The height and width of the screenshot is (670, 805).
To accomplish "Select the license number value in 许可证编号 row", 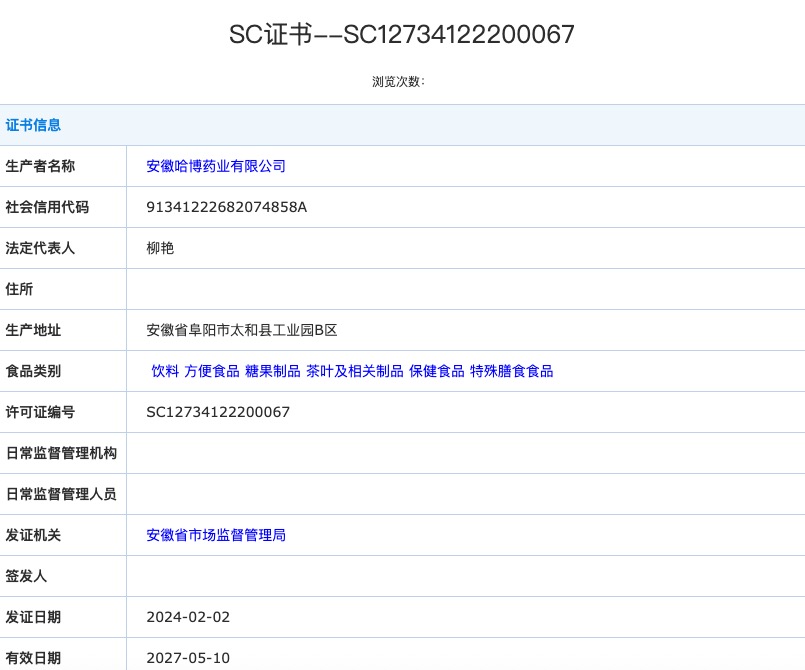I will [x=218, y=412].
